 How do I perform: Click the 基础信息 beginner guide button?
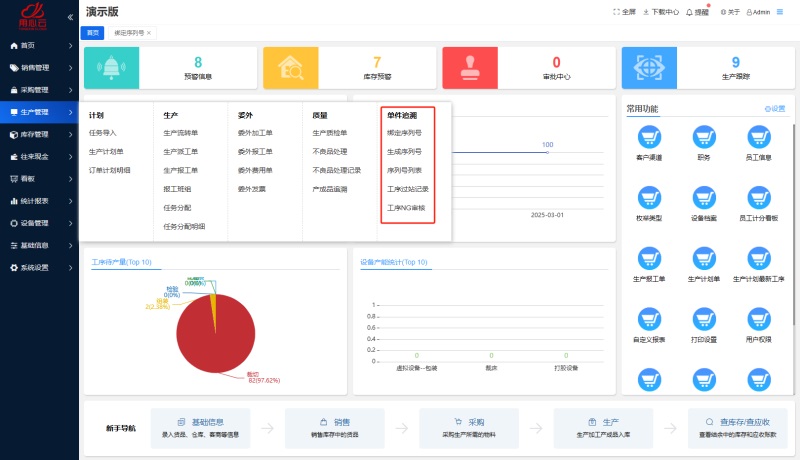point(207,428)
